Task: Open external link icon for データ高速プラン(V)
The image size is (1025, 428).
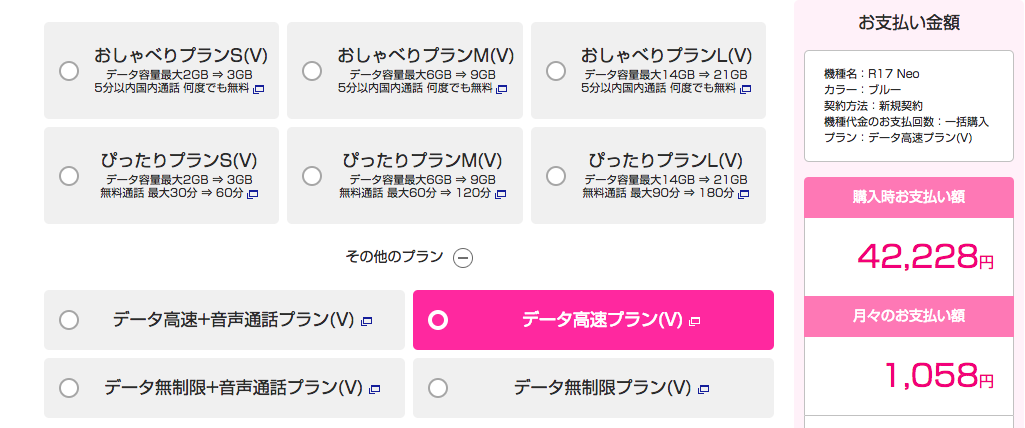Action: tap(695, 321)
